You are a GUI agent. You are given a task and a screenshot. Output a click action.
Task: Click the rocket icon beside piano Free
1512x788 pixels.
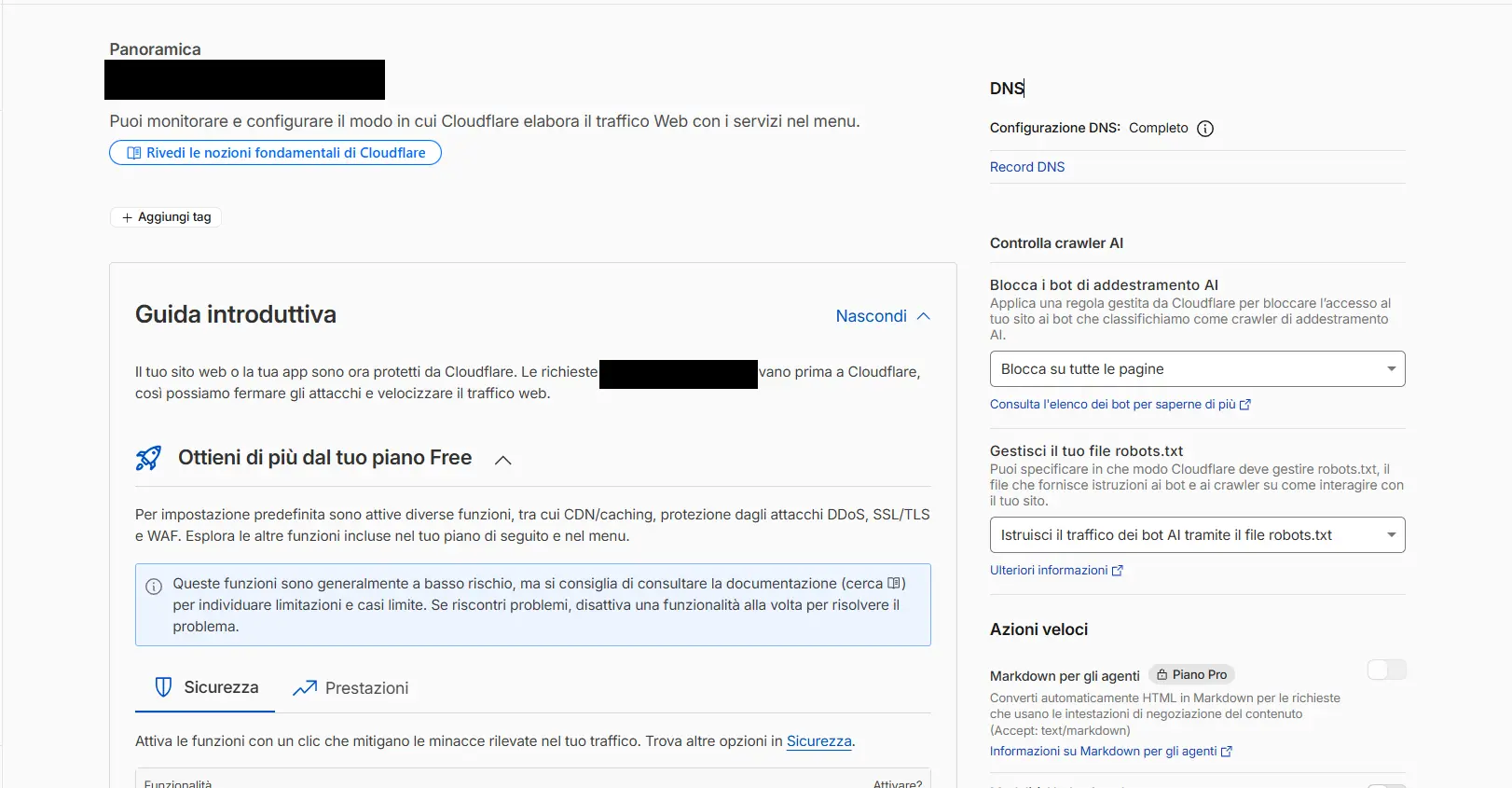click(149, 458)
